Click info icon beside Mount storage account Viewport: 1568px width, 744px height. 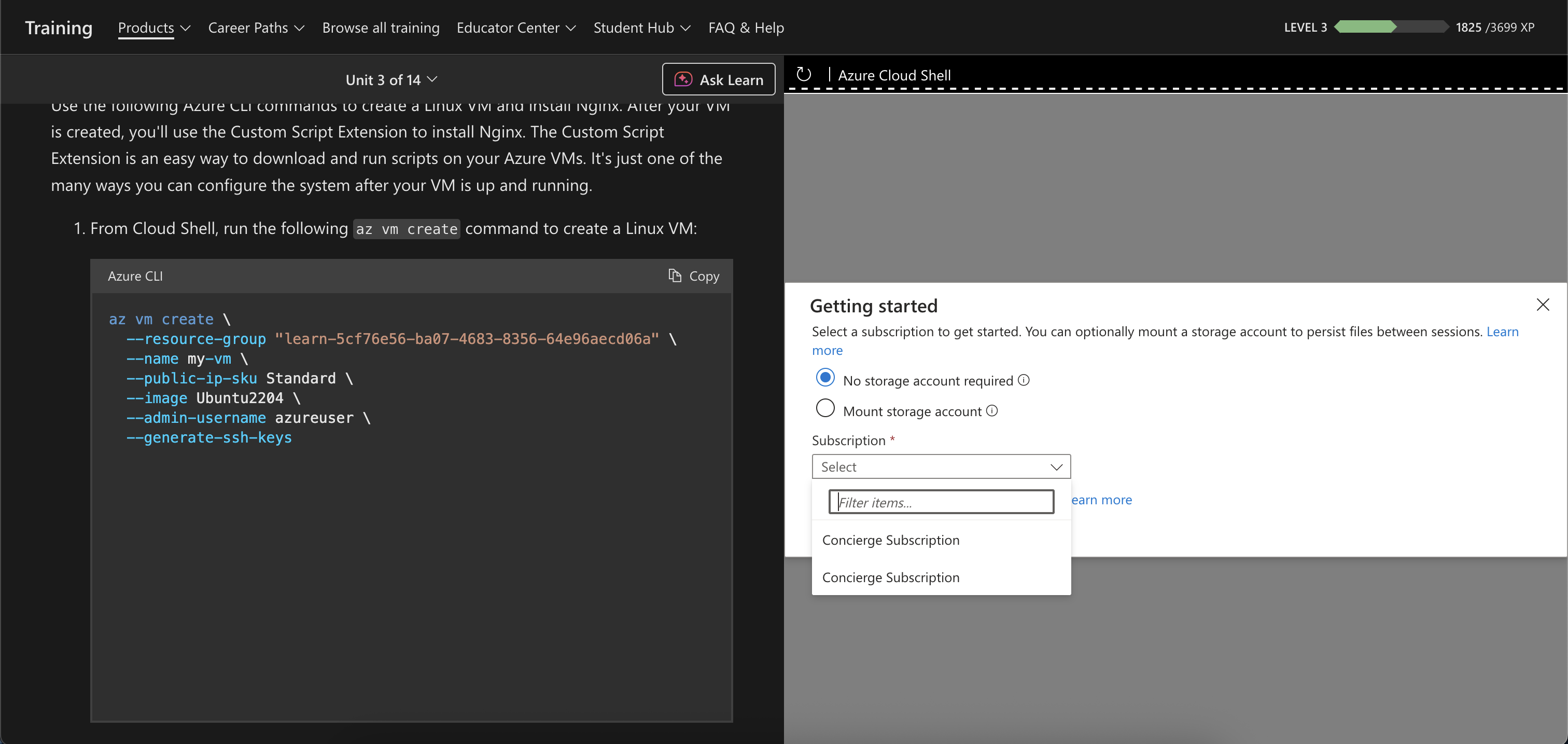992,410
